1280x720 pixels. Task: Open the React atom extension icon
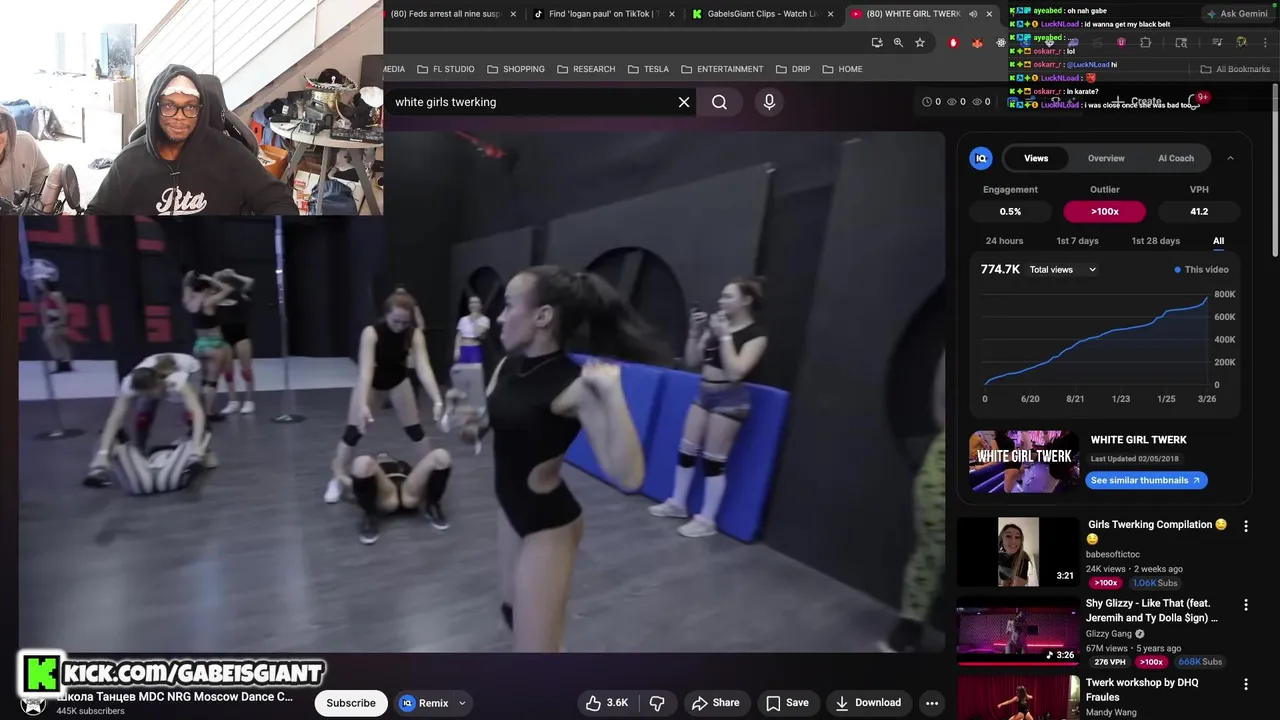(x=1001, y=42)
